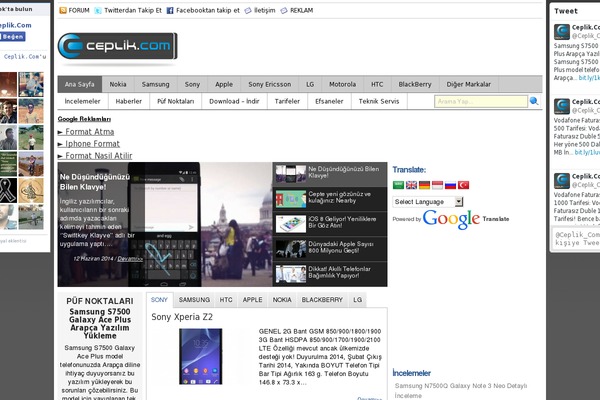The height and width of the screenshot is (400, 600).
Task: Open Samsung N7500Q Galaxy Note 3 Neo review
Action: point(461,390)
